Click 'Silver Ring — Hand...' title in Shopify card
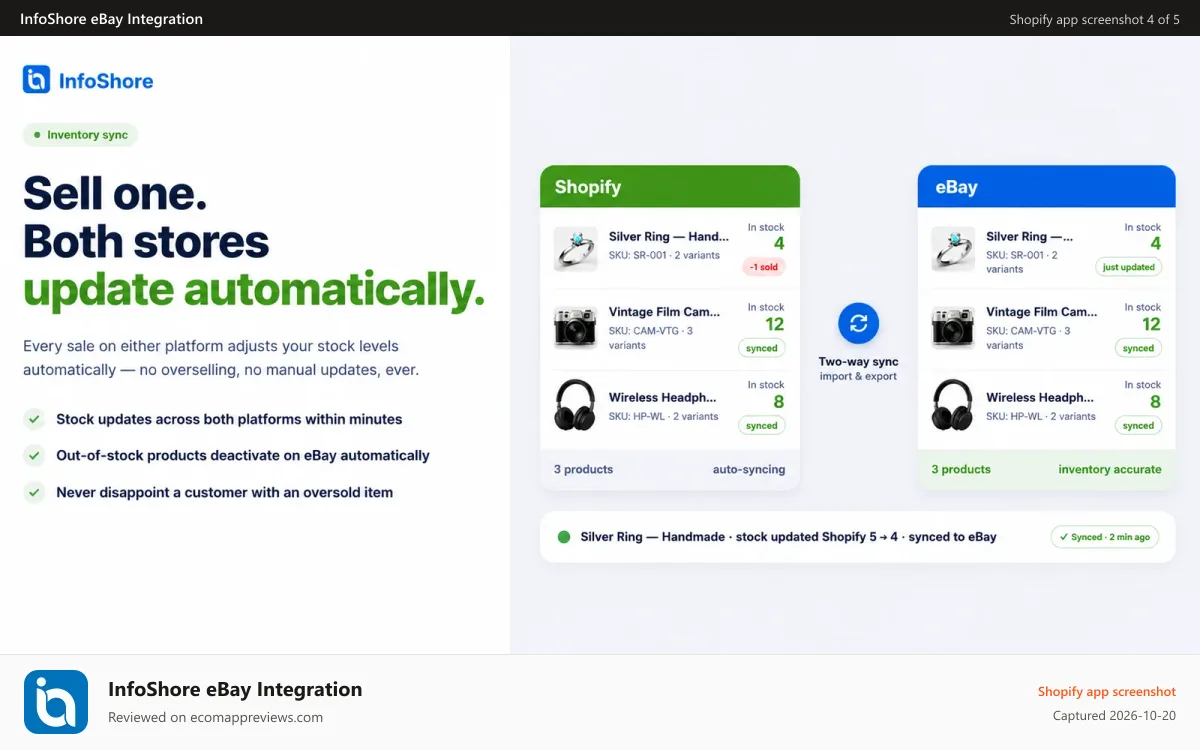Image resolution: width=1200 pixels, height=750 pixels. coord(669,237)
